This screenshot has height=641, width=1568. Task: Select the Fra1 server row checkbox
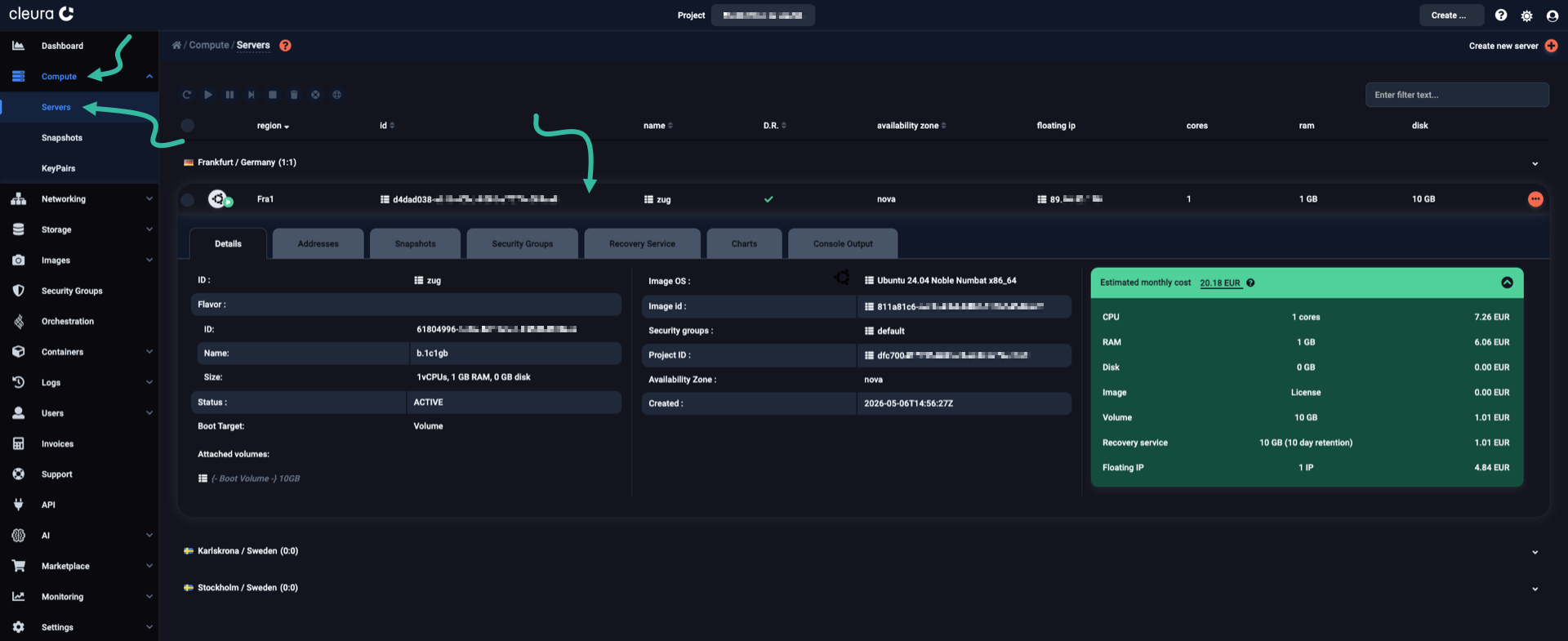(188, 199)
